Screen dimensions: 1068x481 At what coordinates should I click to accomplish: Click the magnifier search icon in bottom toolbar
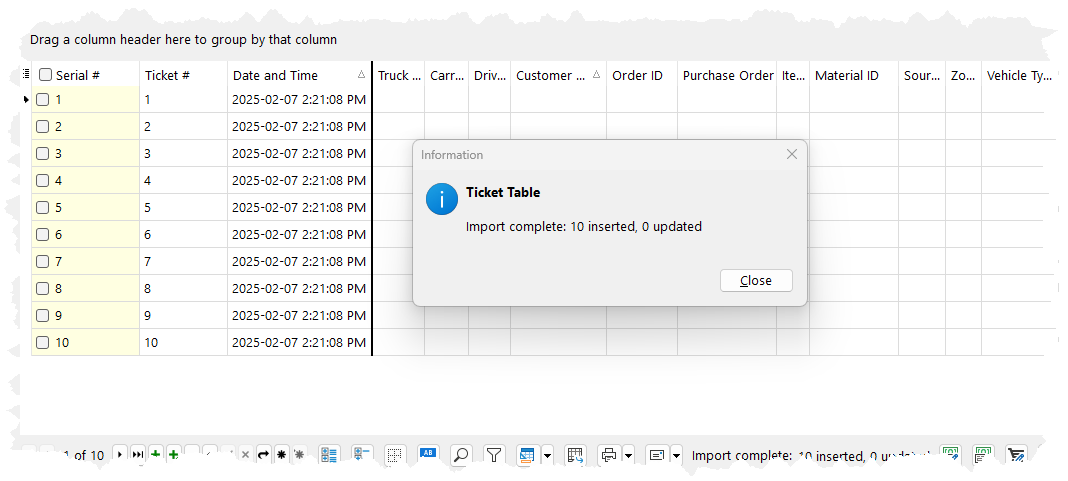point(461,455)
